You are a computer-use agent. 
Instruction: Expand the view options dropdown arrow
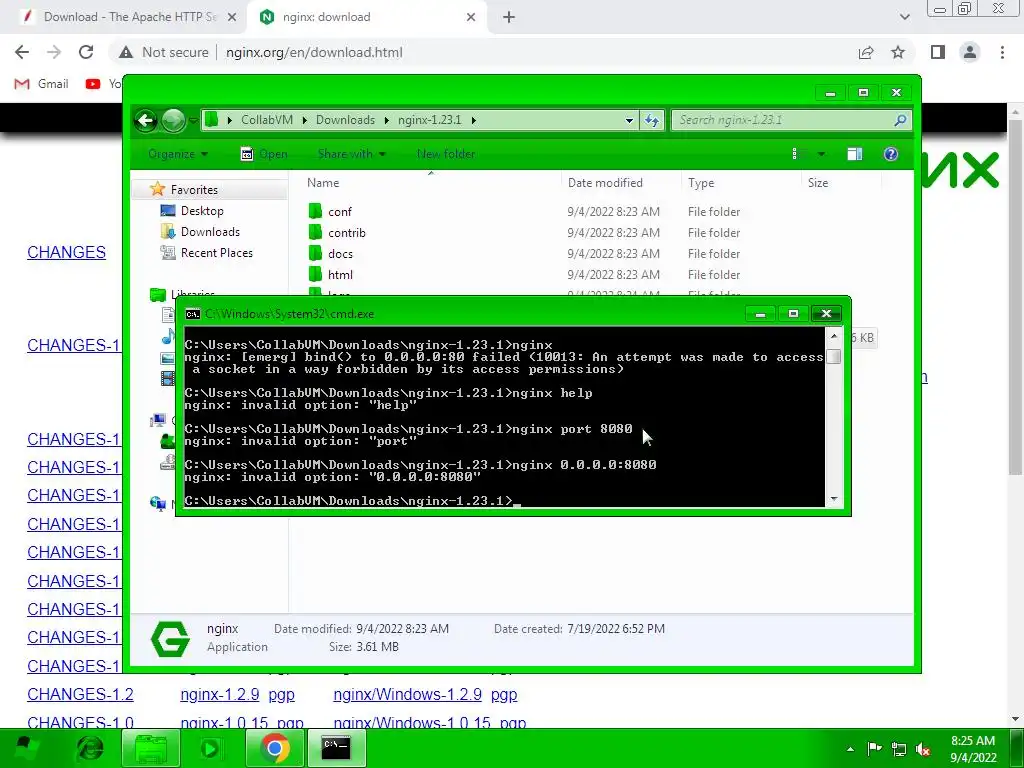point(821,154)
